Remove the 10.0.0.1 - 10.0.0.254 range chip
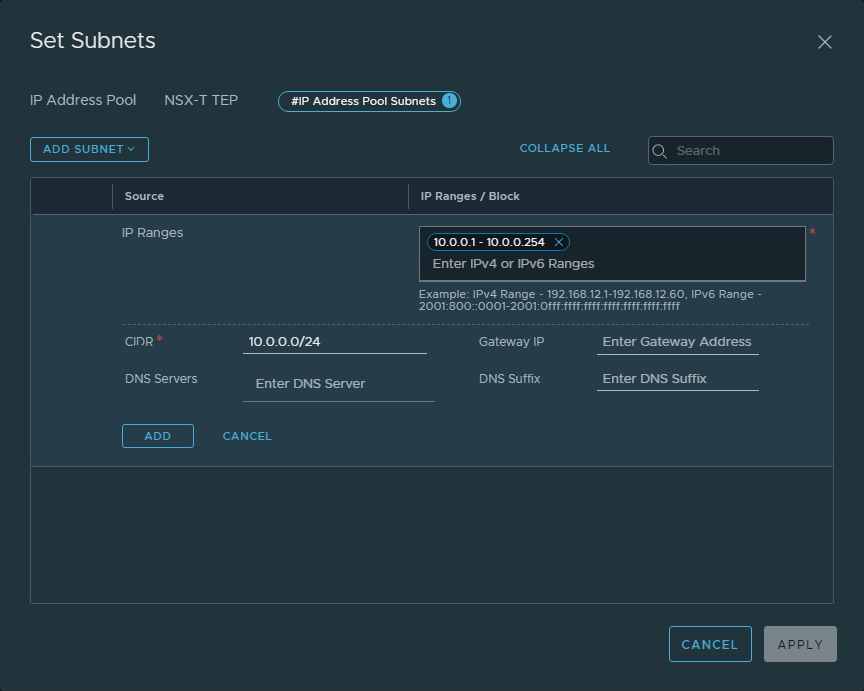864x691 pixels. [x=559, y=242]
